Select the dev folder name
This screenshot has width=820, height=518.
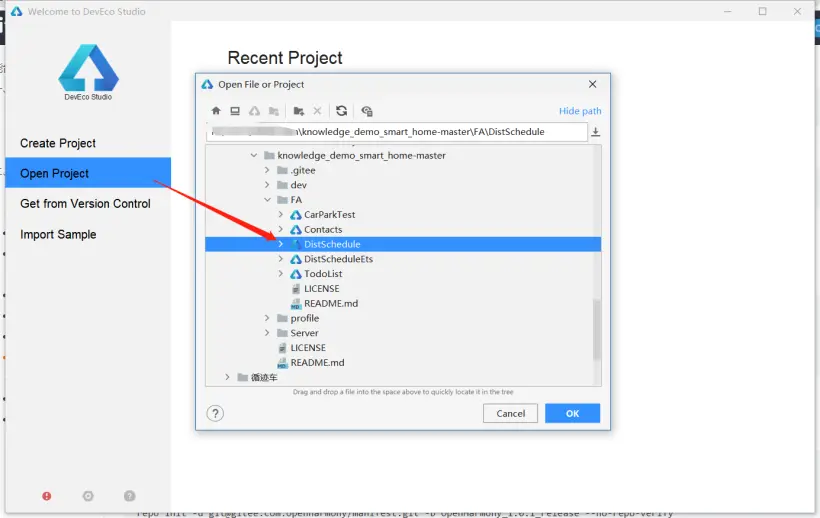[x=299, y=185]
